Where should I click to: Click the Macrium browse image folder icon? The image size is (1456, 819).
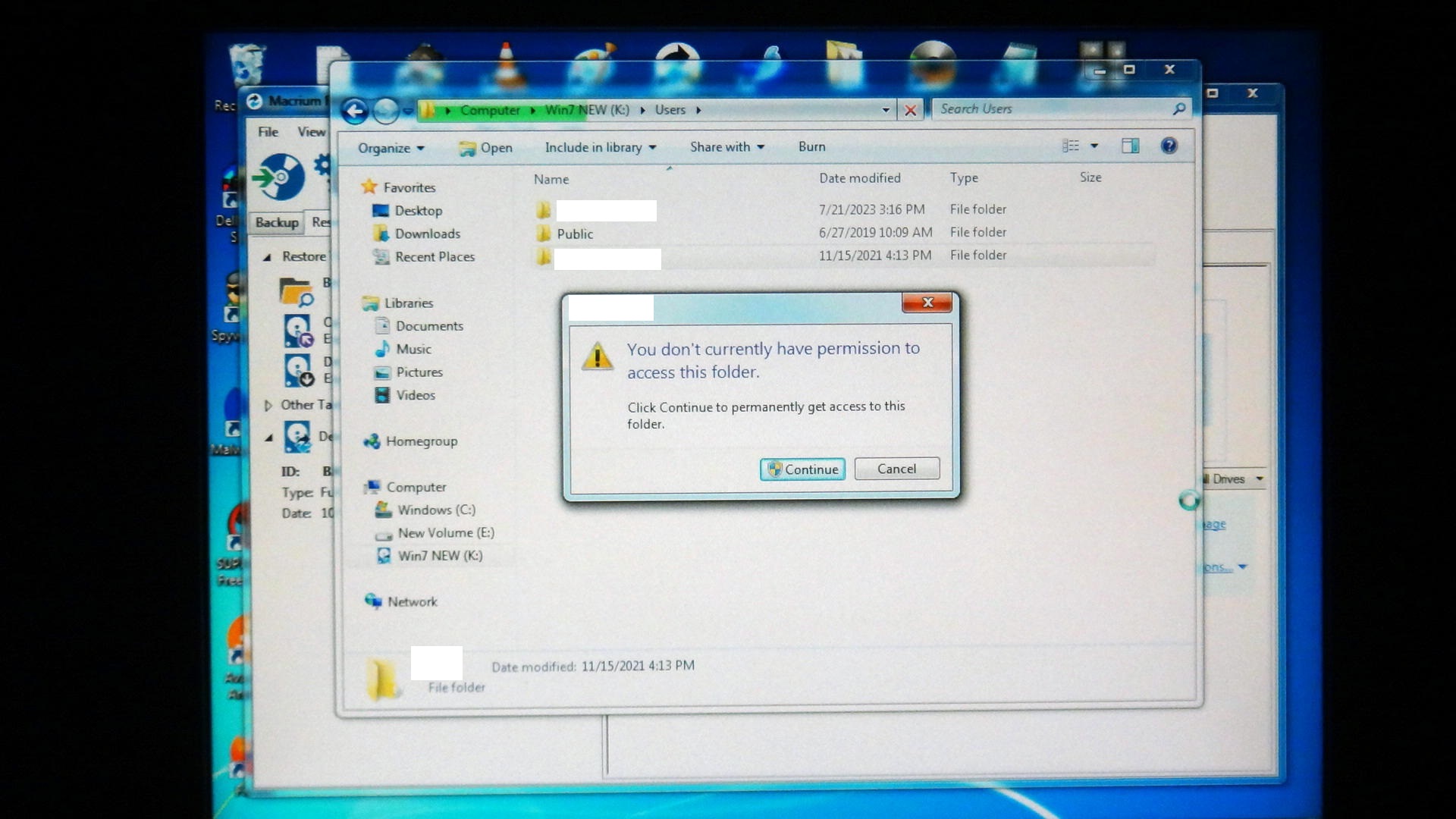pyautogui.click(x=296, y=292)
